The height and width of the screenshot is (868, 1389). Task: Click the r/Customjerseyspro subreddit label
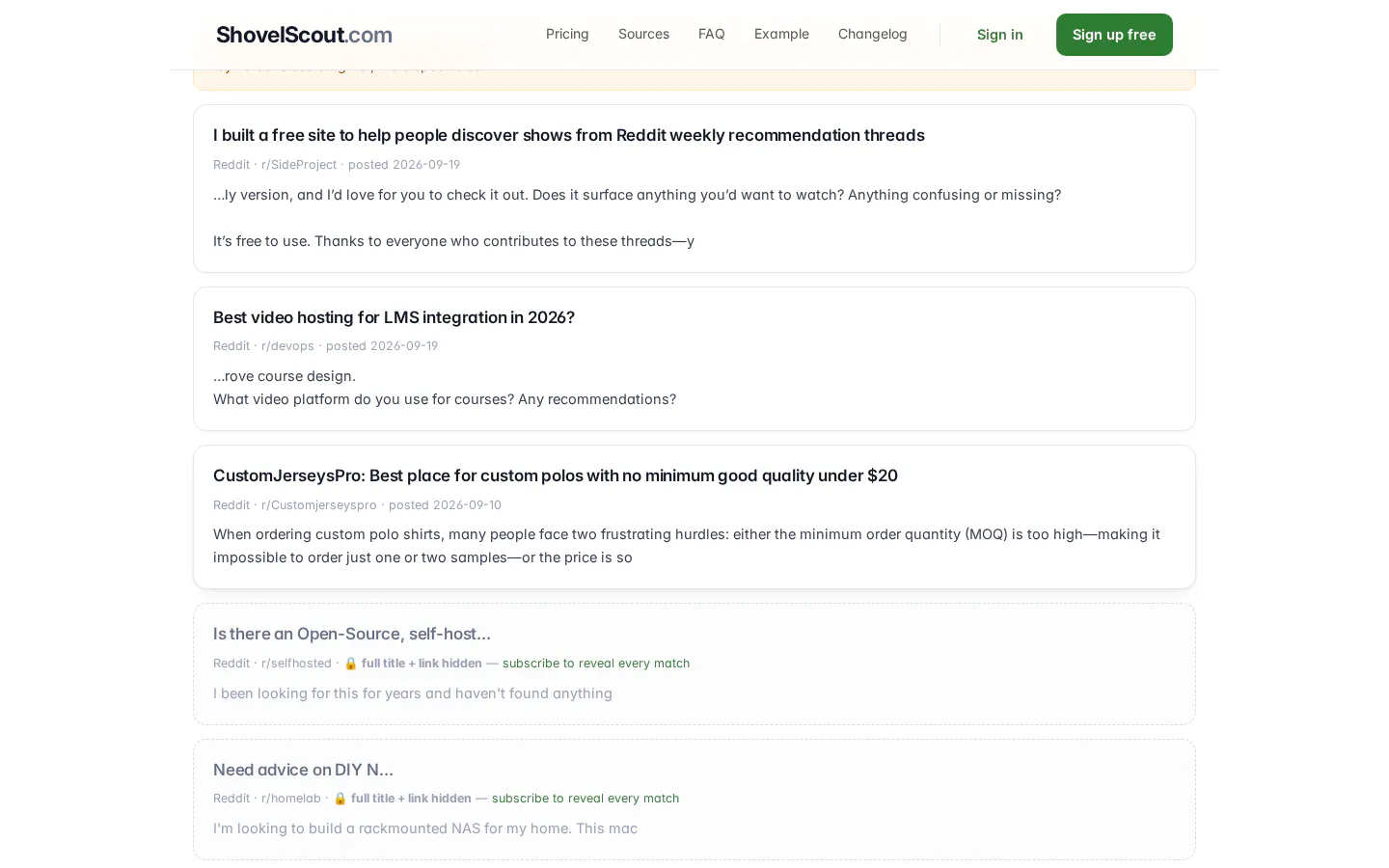319,505
